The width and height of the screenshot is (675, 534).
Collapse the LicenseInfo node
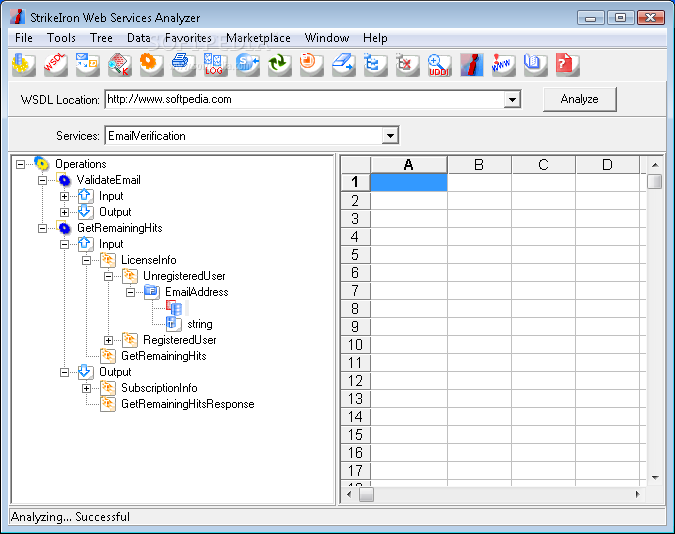click(x=86, y=260)
